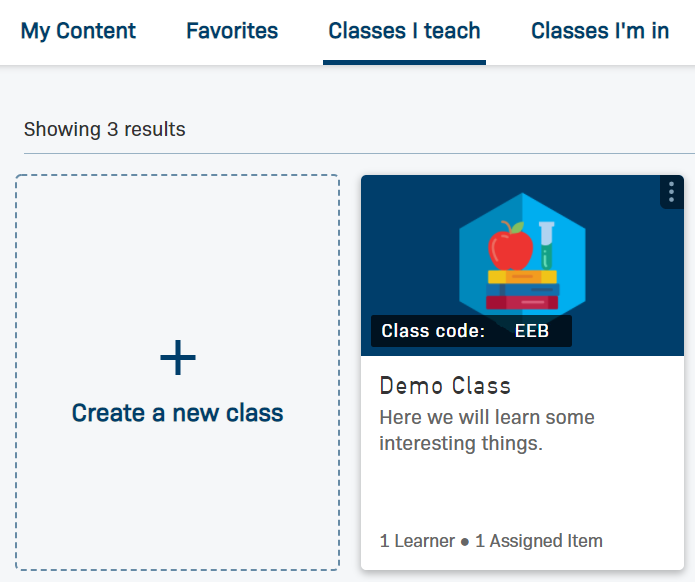The width and height of the screenshot is (695, 582).
Task: Switch to the Favorites tab
Action: click(x=232, y=31)
